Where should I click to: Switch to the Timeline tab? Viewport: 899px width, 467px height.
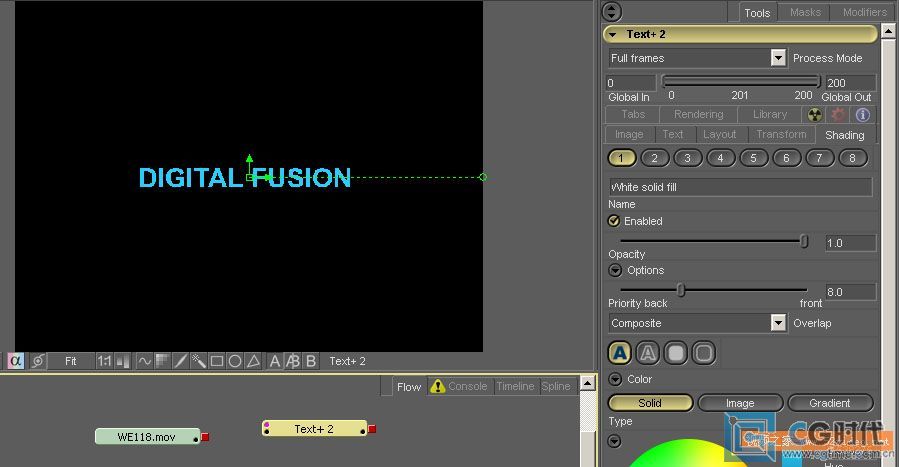(515, 386)
